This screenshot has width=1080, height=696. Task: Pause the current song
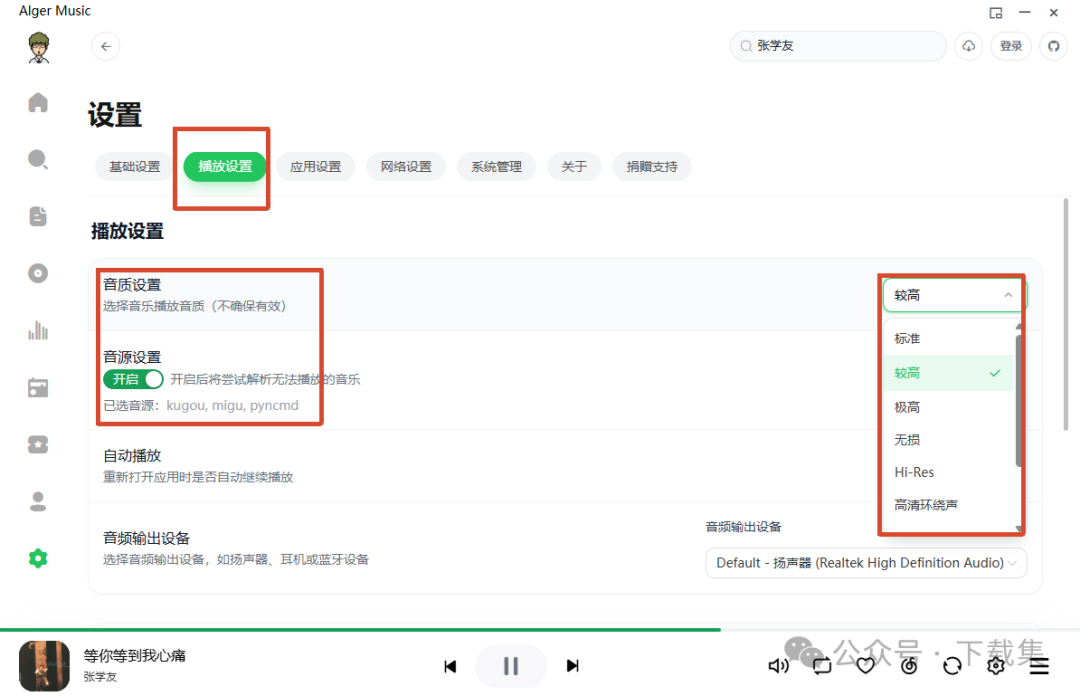(510, 666)
